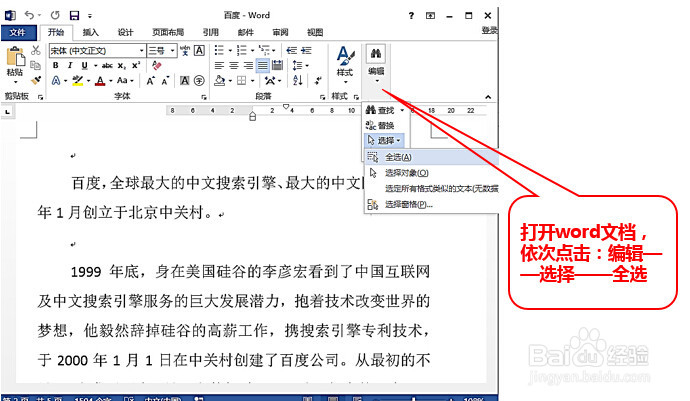
Task: Click the Editing (编辑) binoculars button
Action: pos(376,64)
